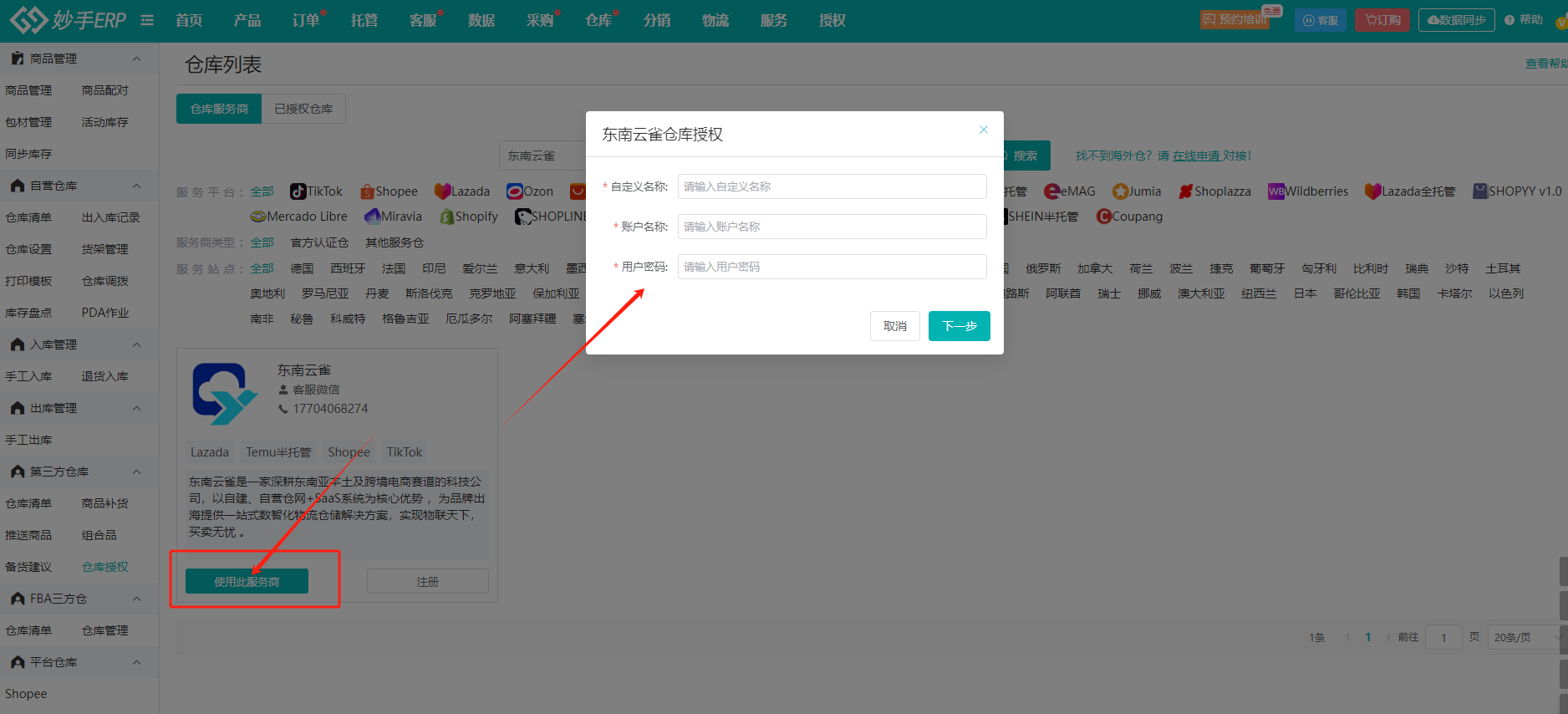Click the 在线申请 link
This screenshot has width=1568, height=714.
(1196, 156)
